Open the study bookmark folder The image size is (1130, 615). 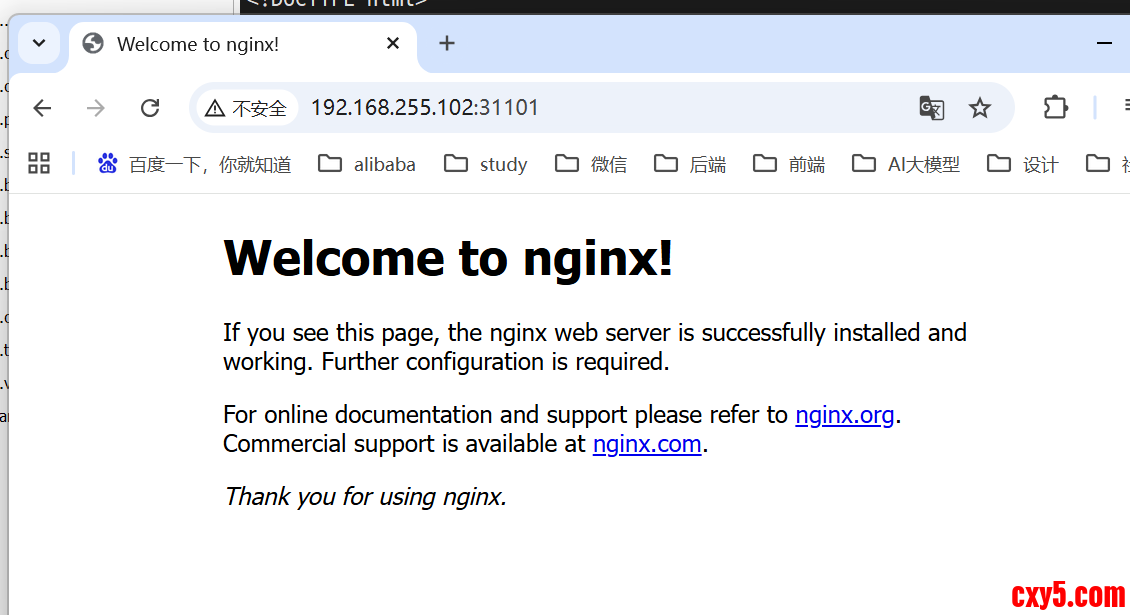[486, 164]
